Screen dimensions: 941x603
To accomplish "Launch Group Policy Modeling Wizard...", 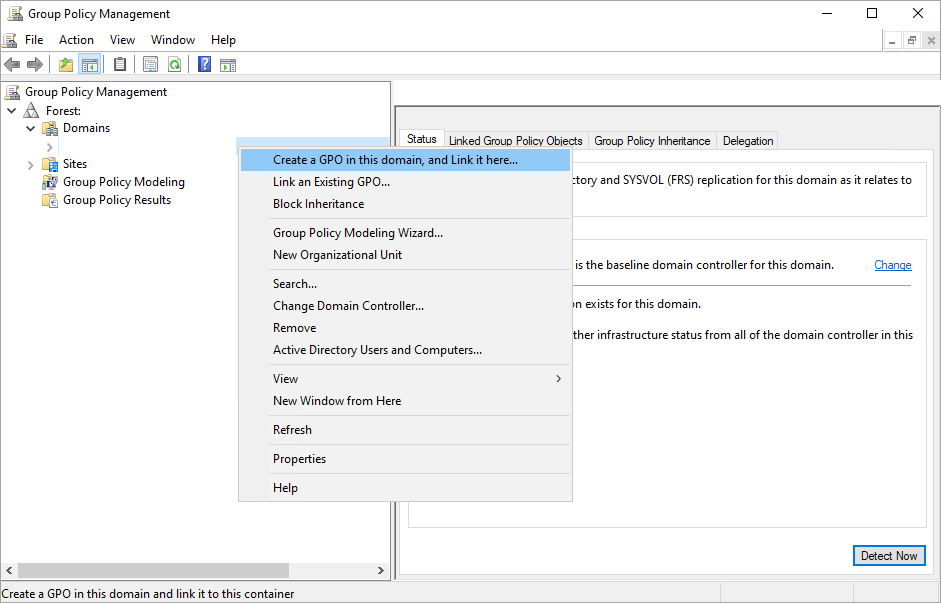I will (405, 233).
